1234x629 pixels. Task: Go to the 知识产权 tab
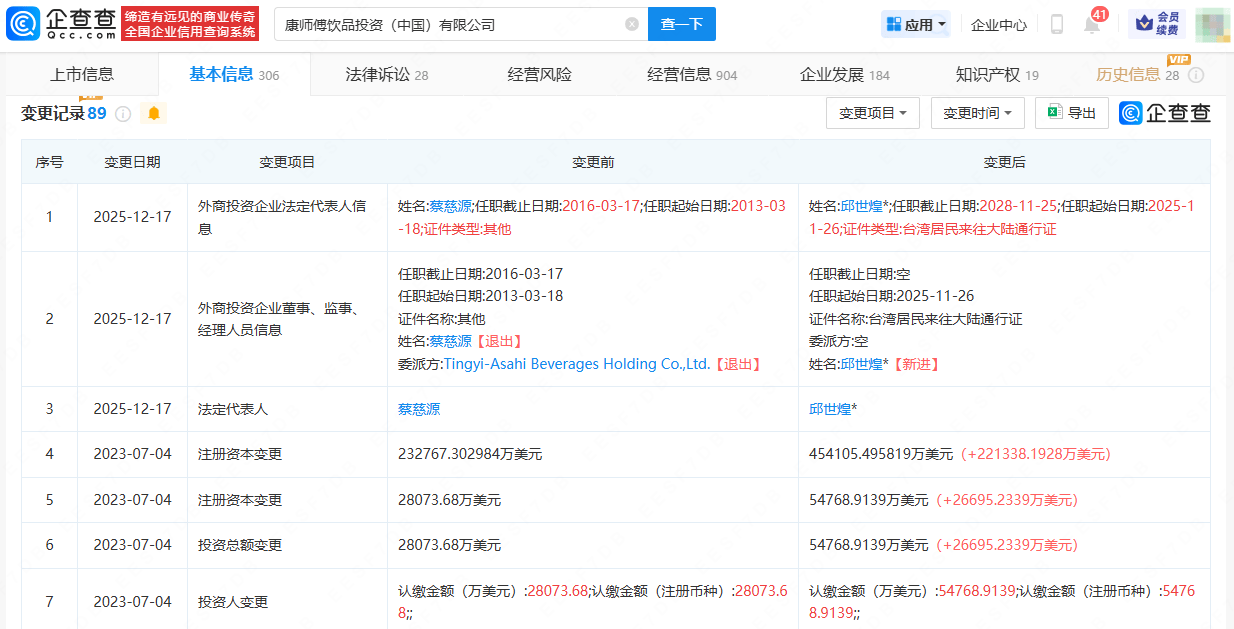(996, 75)
